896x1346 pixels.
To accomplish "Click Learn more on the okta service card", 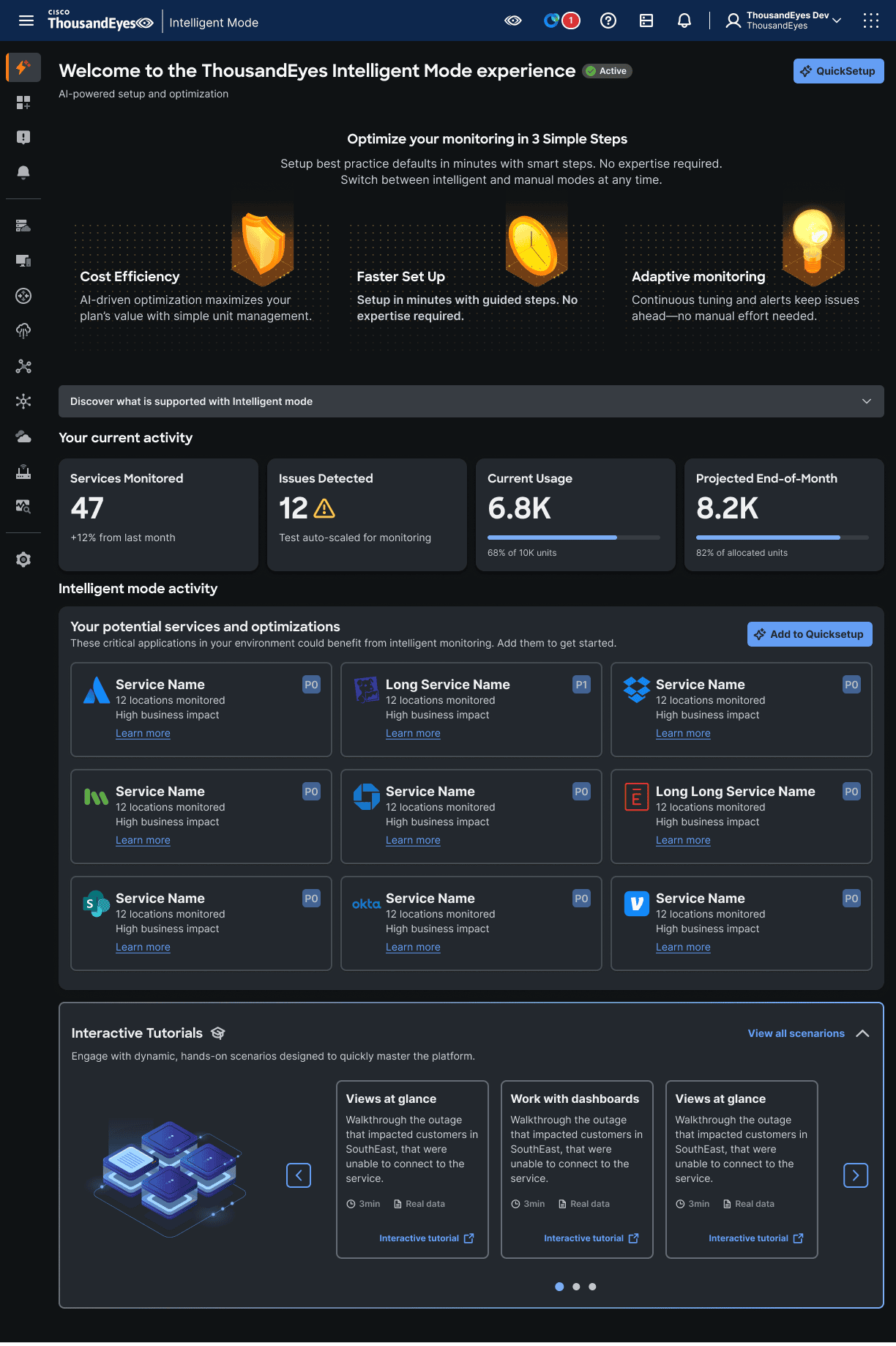I will pyautogui.click(x=413, y=947).
